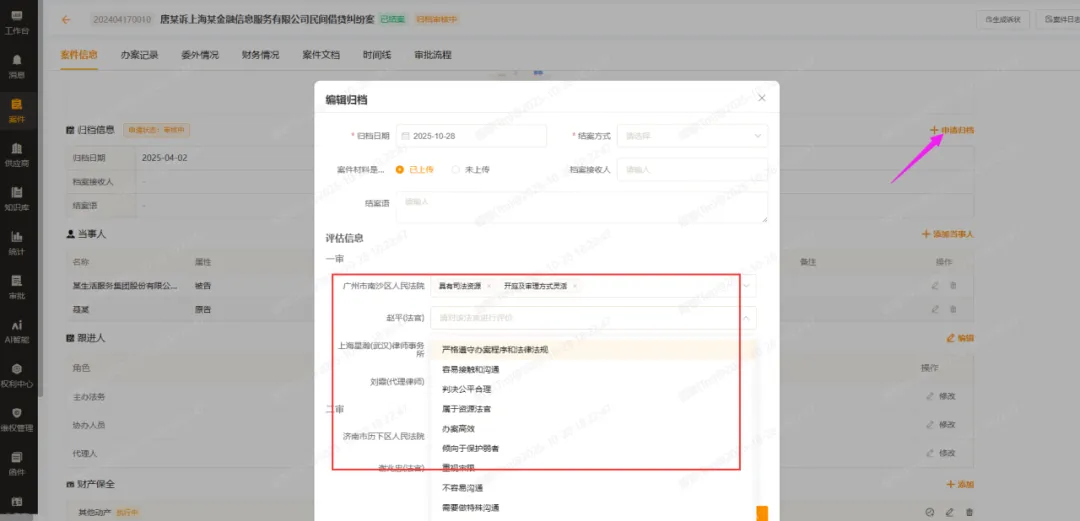Open the 函件 letters sidebar icon
1080x521 pixels.
point(17,463)
